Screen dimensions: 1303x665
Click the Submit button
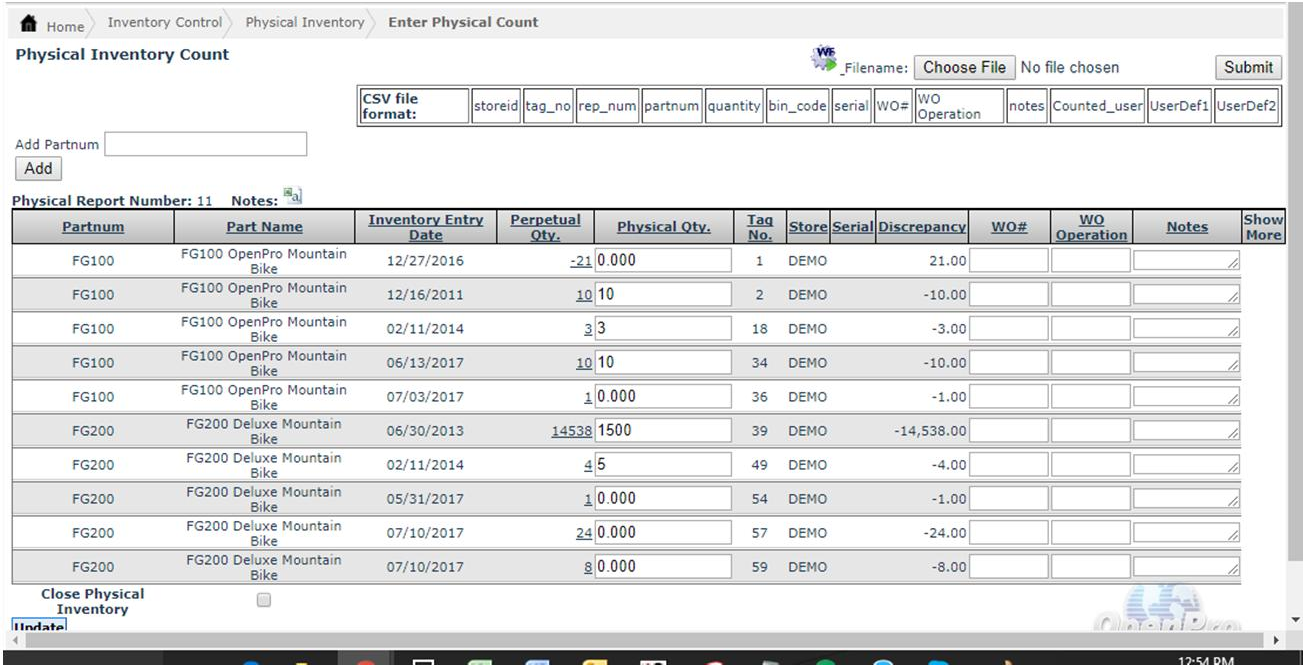click(x=1248, y=67)
